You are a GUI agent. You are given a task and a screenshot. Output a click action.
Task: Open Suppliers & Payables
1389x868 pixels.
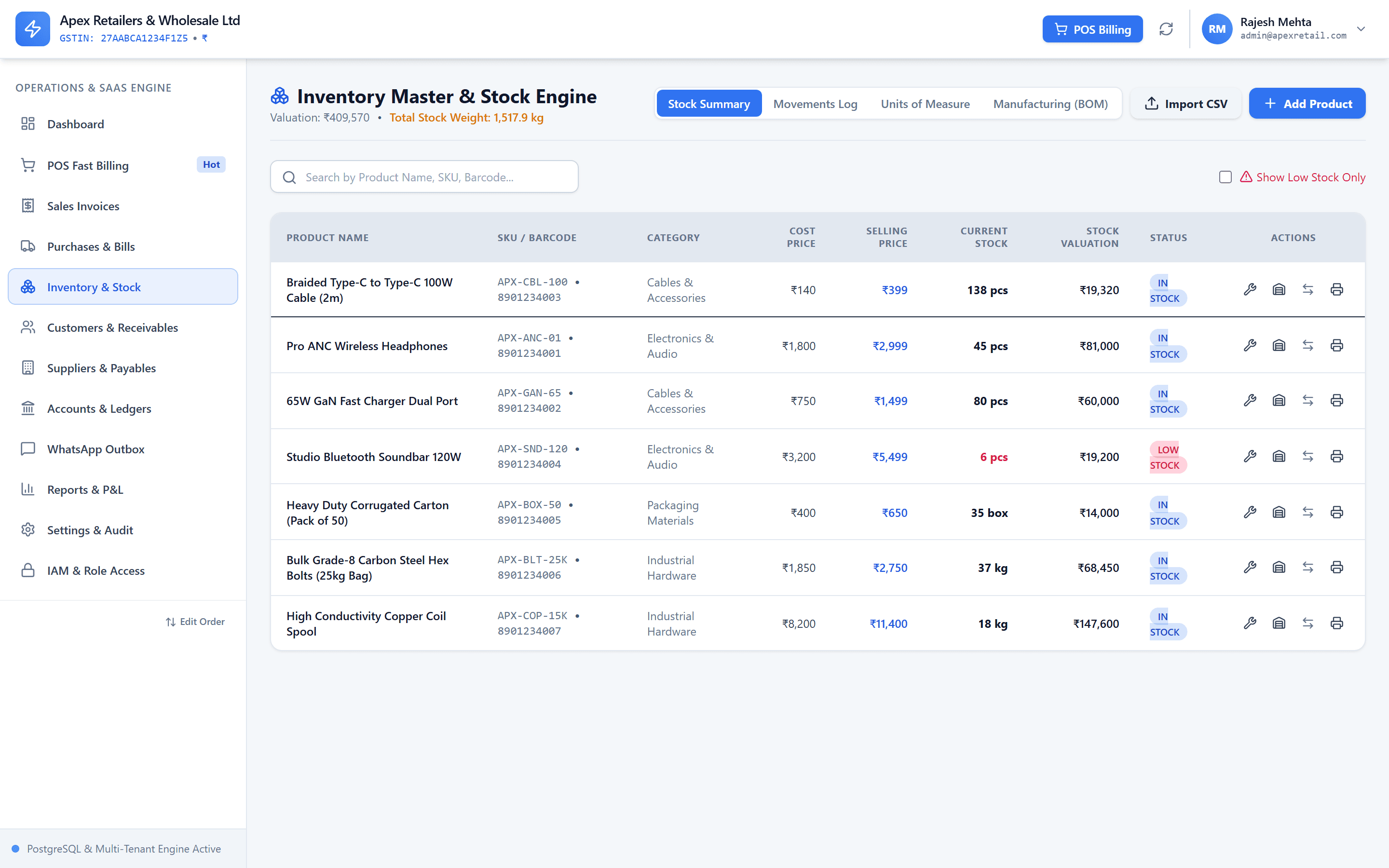point(123,368)
